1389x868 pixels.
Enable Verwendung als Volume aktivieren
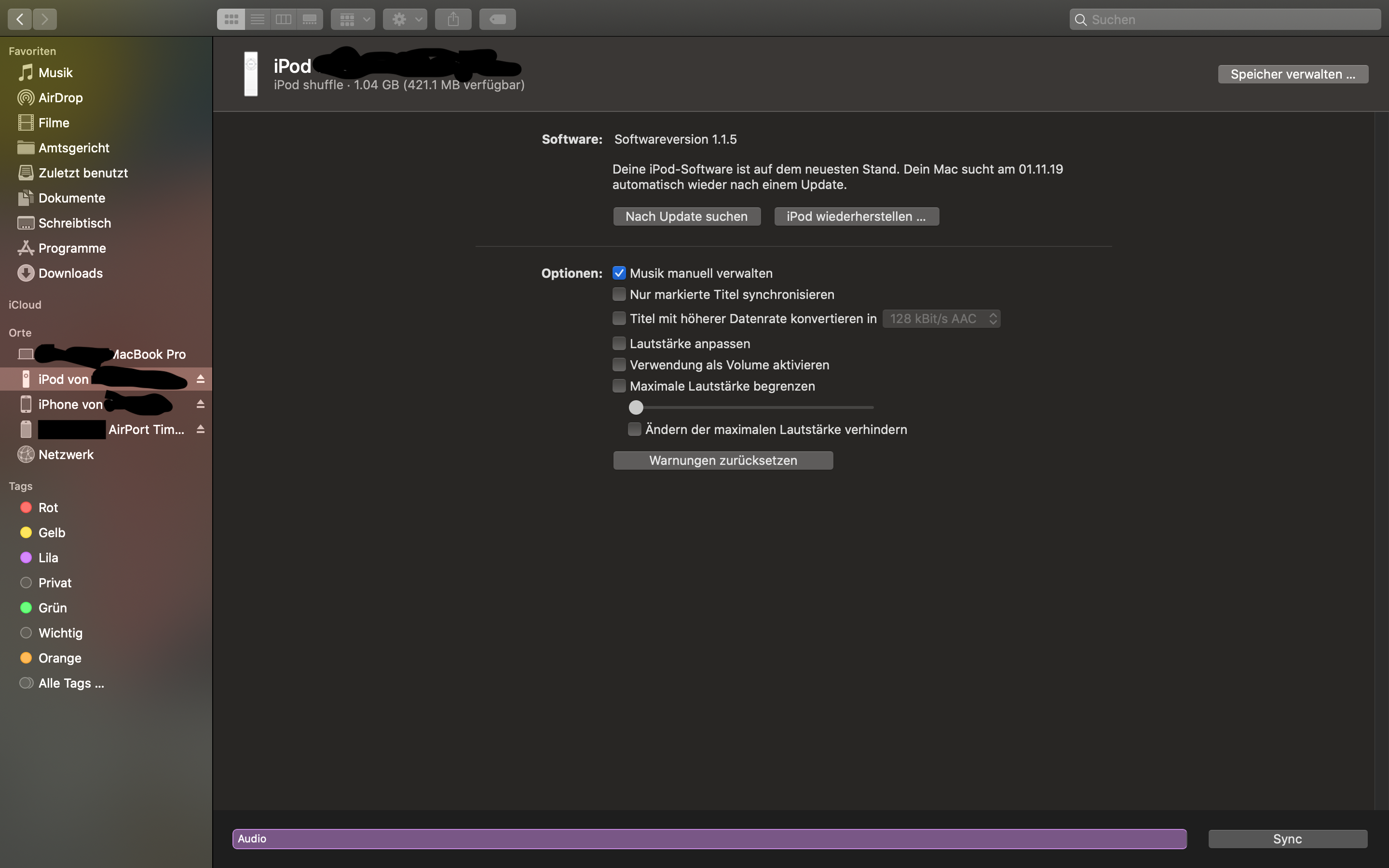pos(619,365)
